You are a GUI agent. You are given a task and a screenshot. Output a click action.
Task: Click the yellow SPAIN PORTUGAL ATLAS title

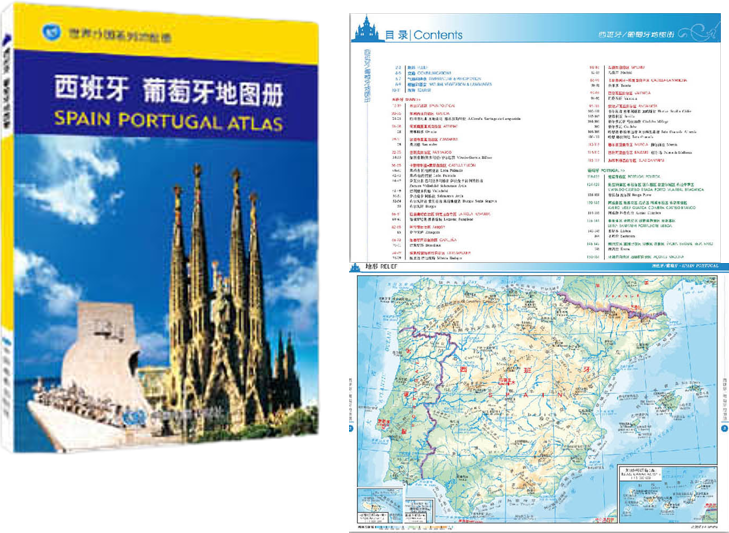(168, 121)
